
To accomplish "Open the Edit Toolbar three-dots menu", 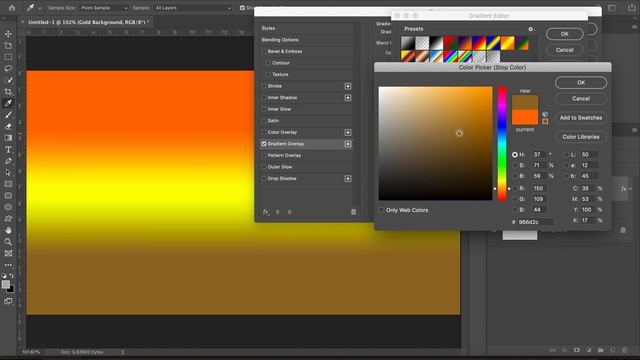I will 8,265.
